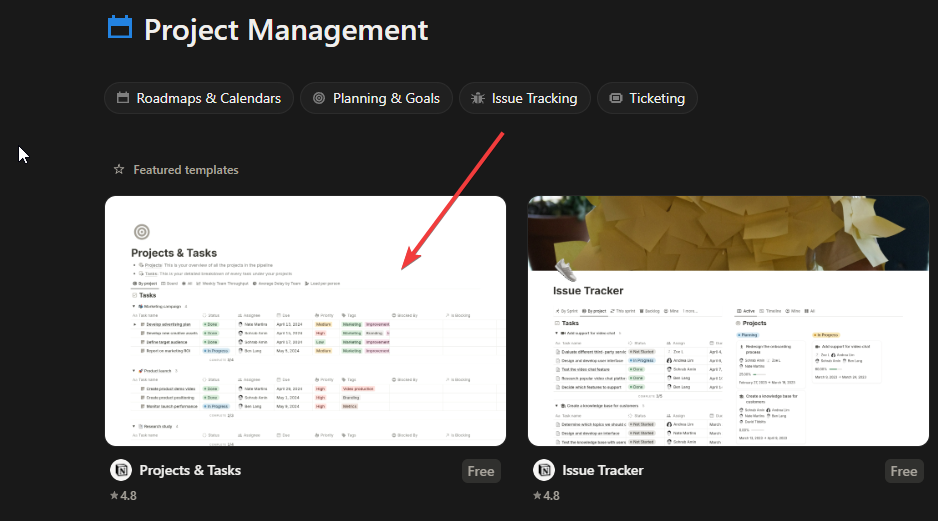
Task: Select the Planning & Goals category
Action: [376, 98]
